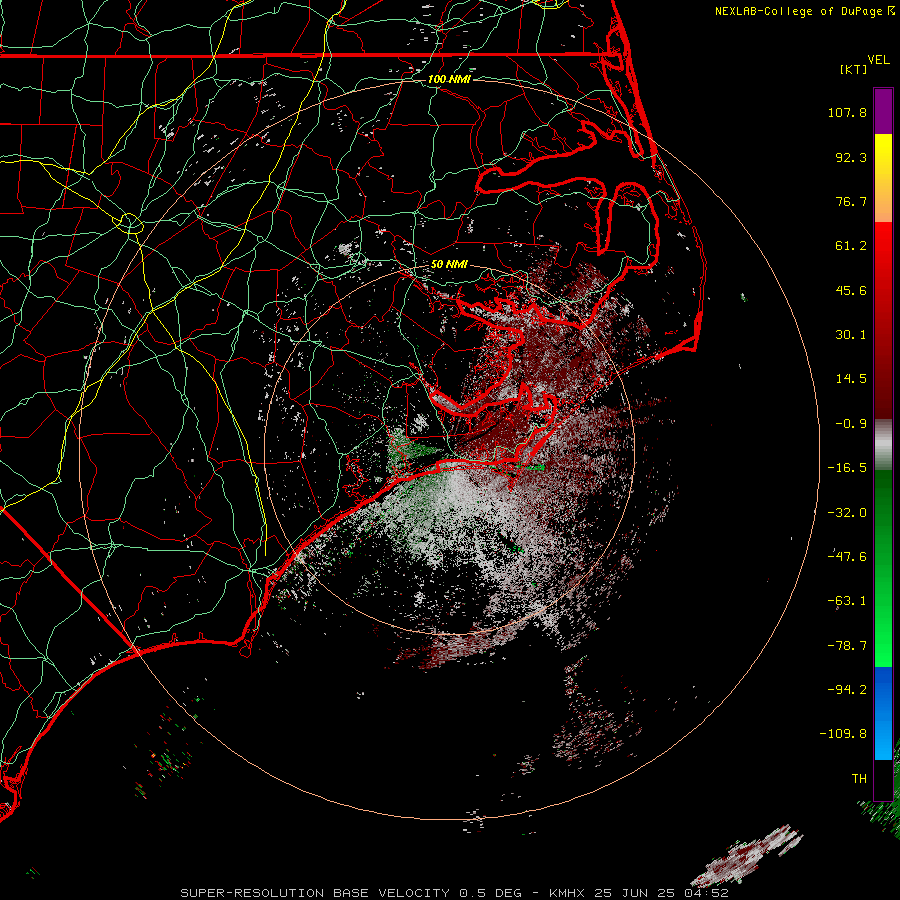Select the 76.7 scale value
The width and height of the screenshot is (900, 900).
tap(851, 201)
